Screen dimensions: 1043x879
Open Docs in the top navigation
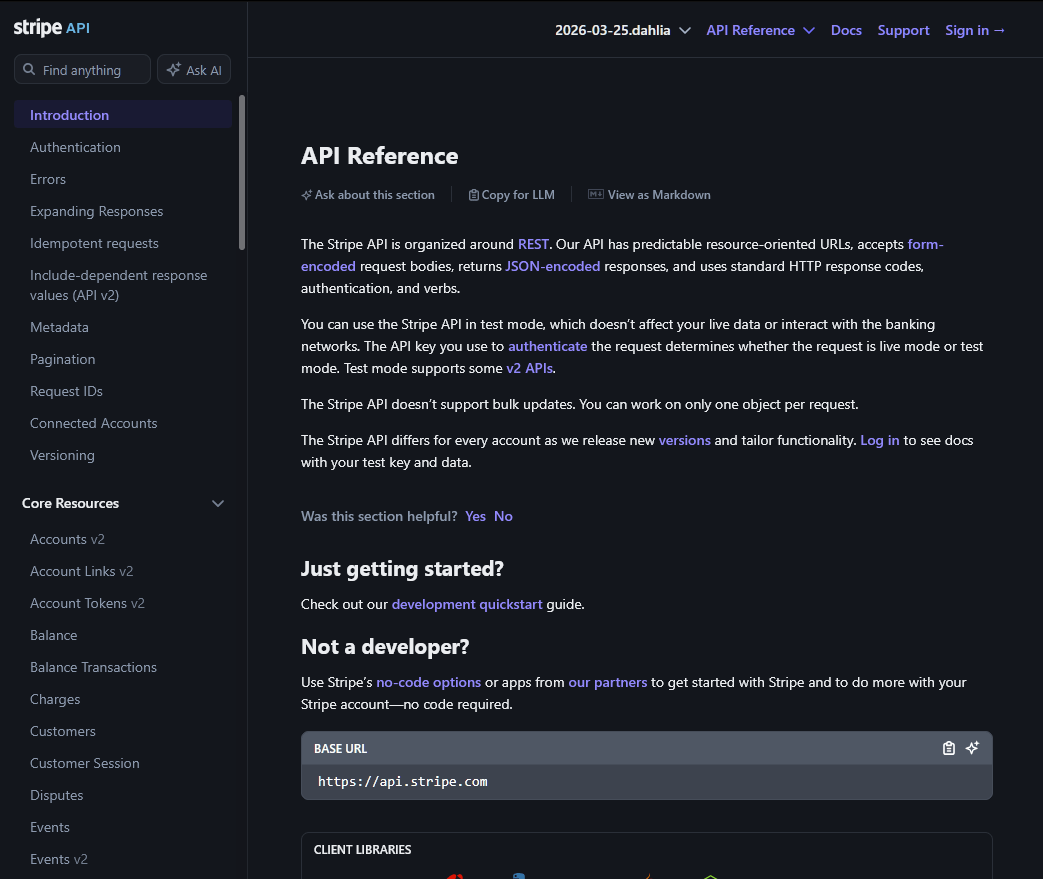click(846, 31)
